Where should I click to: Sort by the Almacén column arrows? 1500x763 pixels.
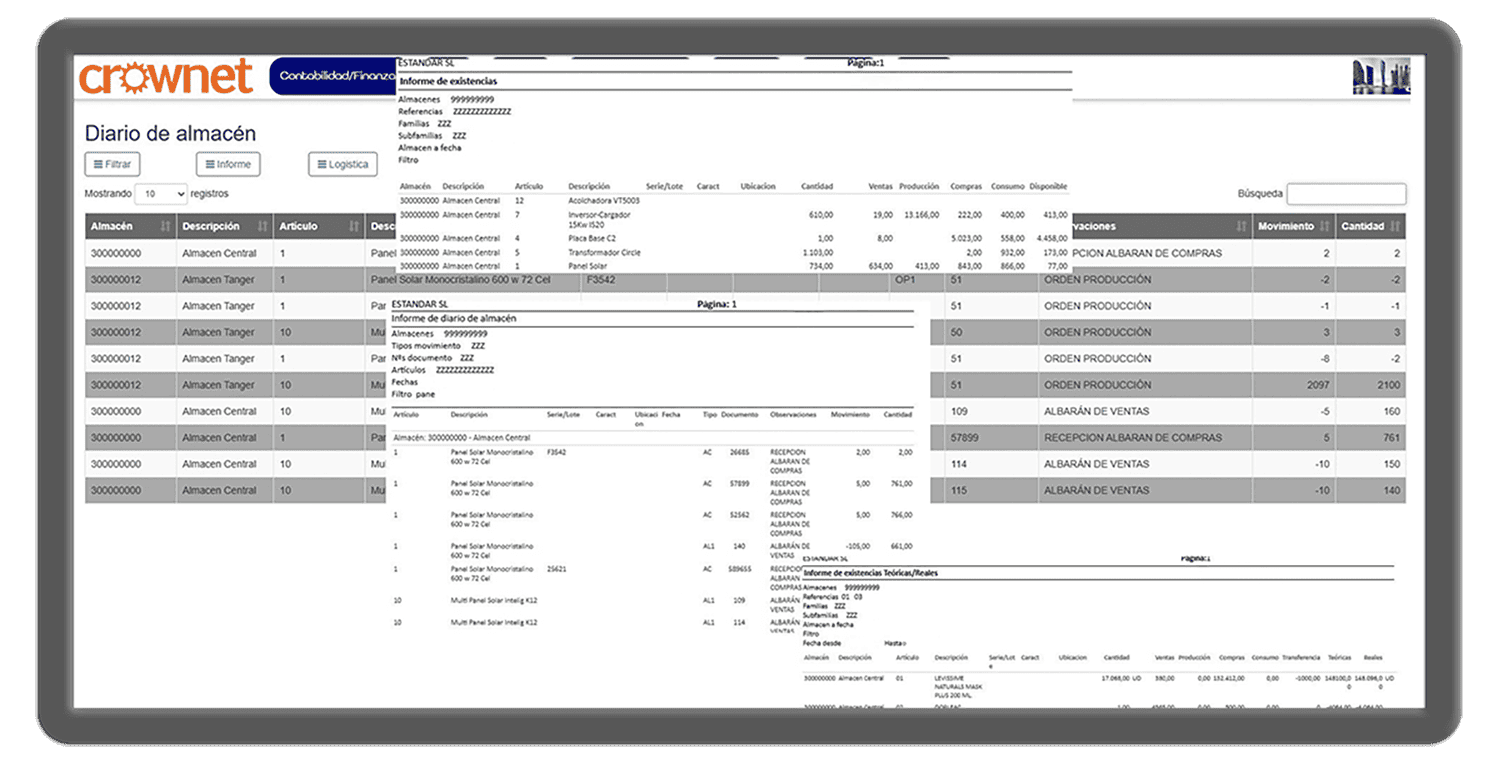click(165, 227)
